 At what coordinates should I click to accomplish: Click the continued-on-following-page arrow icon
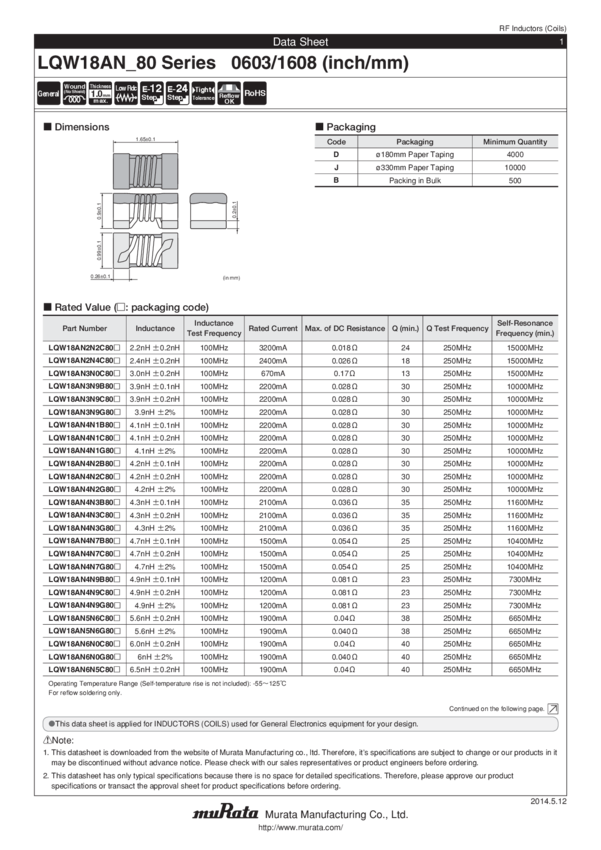point(553,709)
